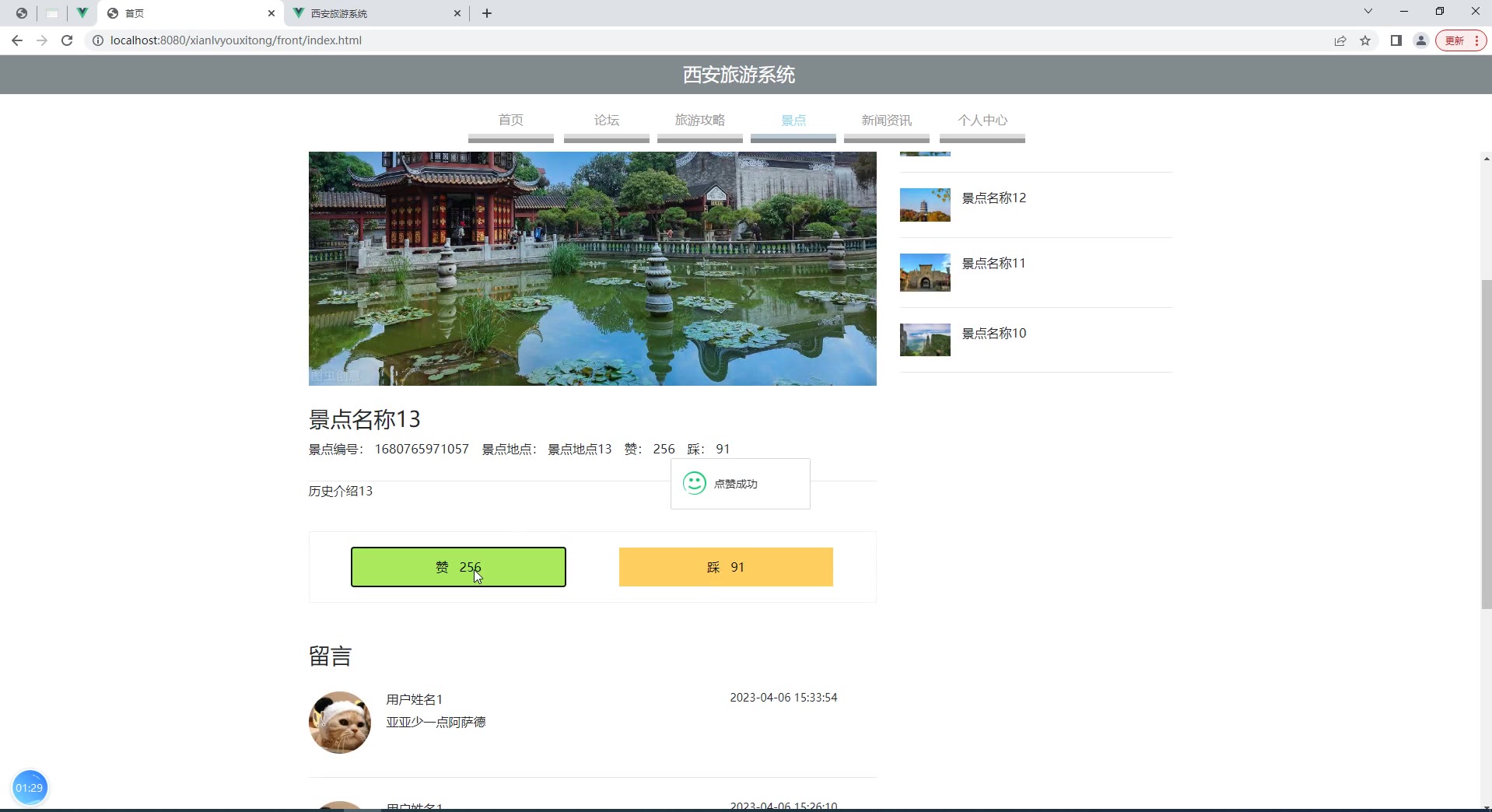1492x812 pixels.
Task: Open the 旅游攻略 navigation item
Action: click(700, 120)
